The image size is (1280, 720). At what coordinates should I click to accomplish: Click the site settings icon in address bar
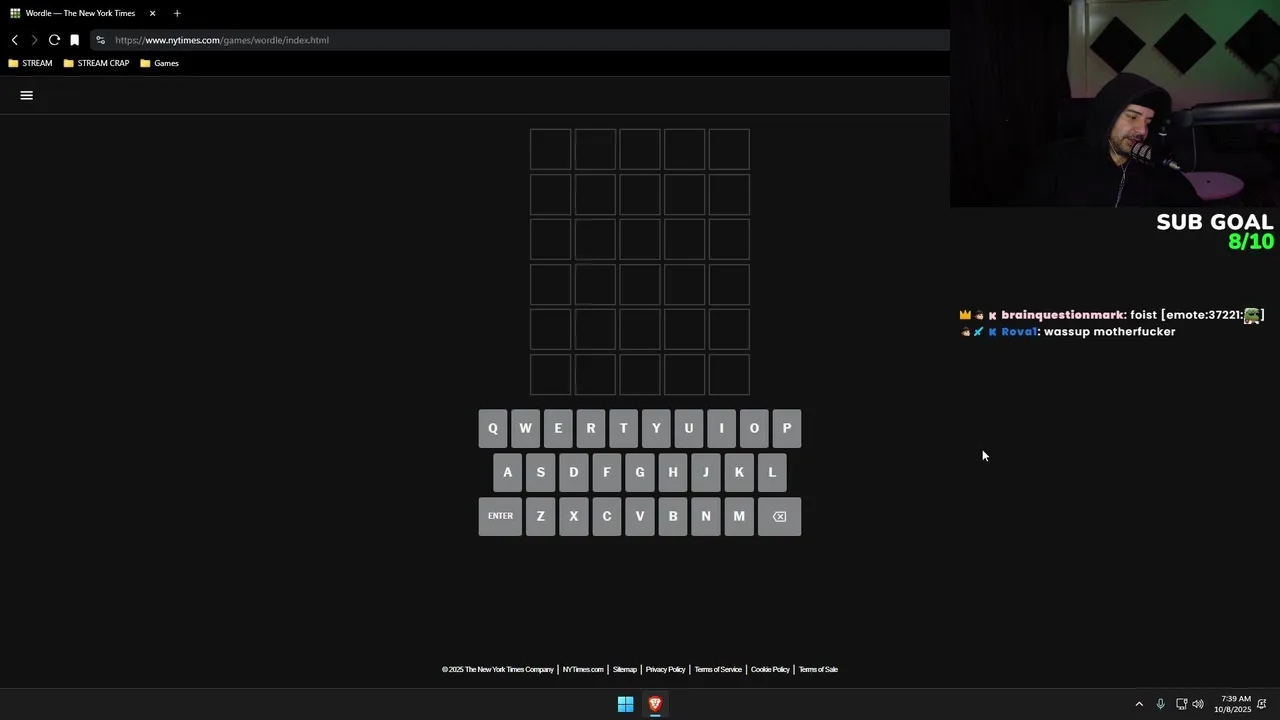100,40
